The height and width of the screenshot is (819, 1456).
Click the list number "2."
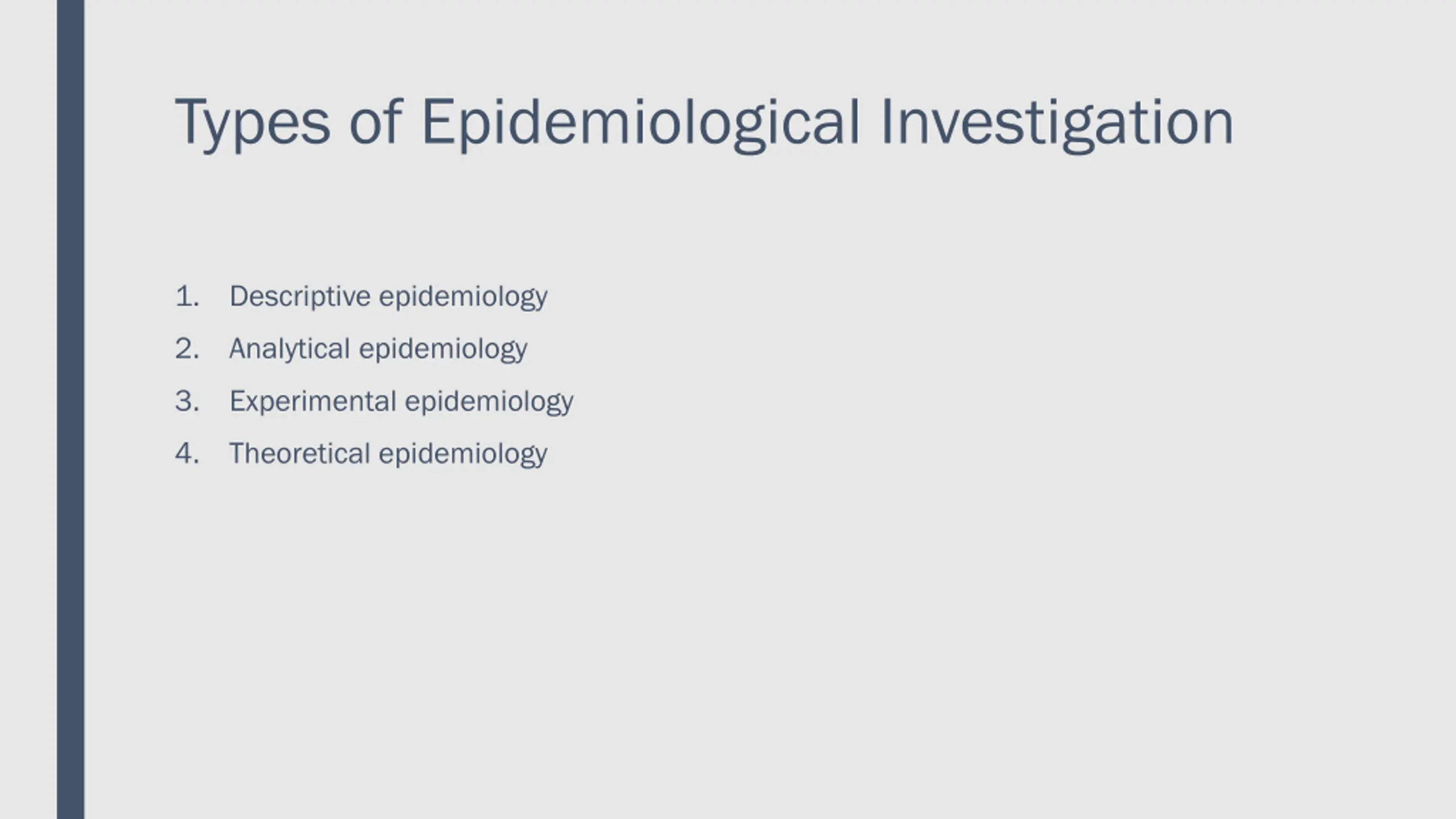click(188, 349)
